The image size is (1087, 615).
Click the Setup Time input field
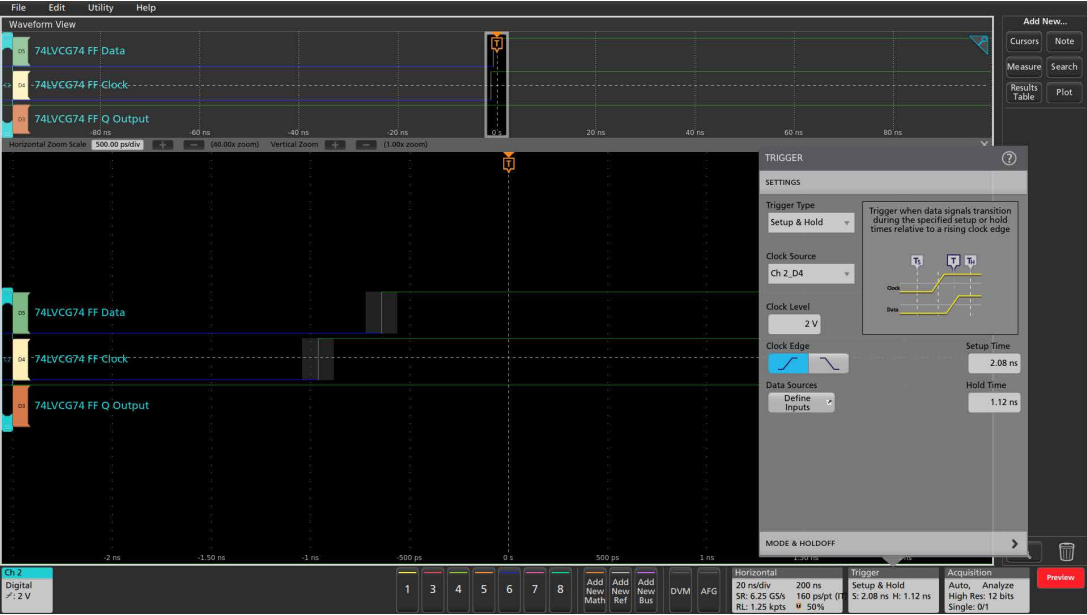pyautogui.click(x=994, y=364)
